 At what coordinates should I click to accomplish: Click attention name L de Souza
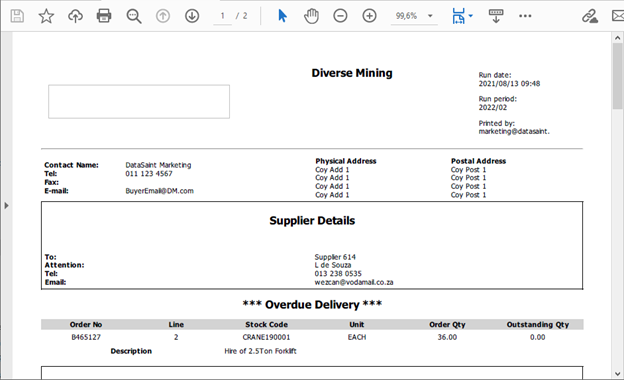(333, 265)
